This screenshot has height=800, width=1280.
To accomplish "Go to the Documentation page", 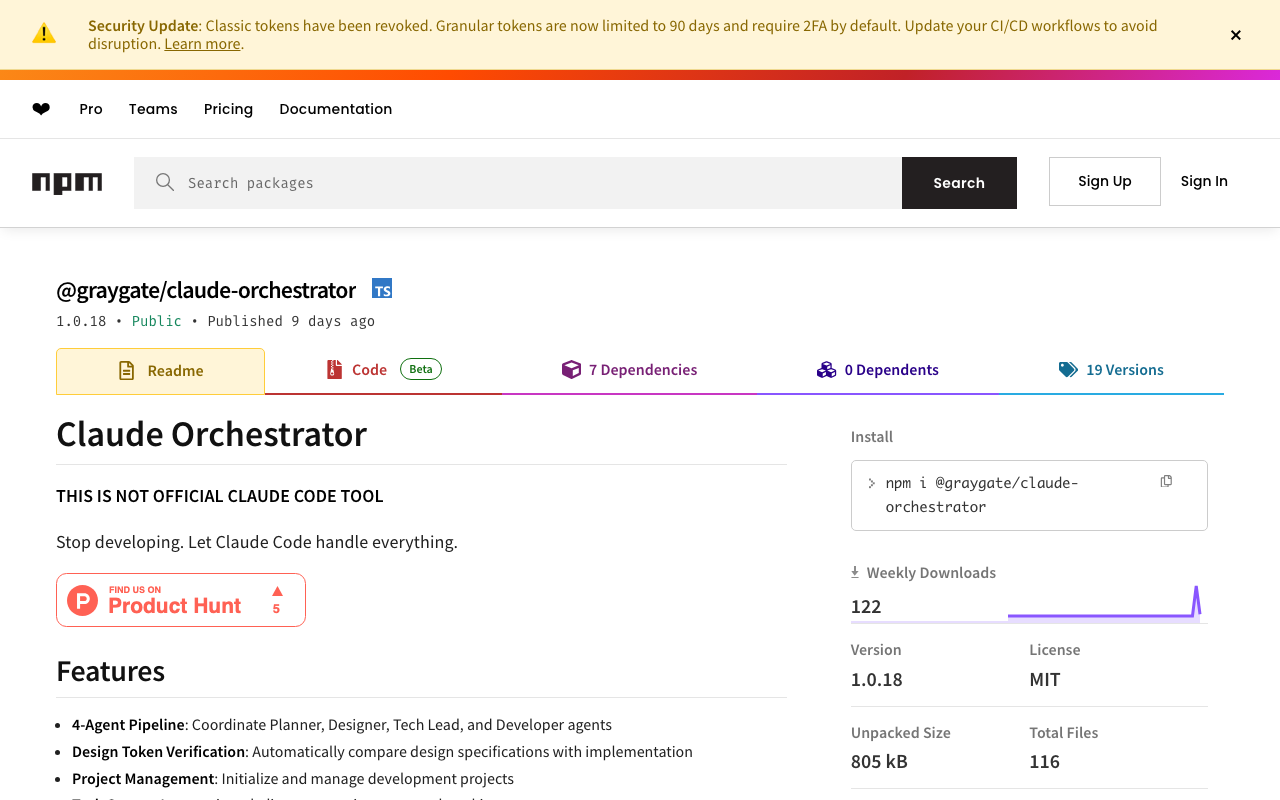I will [335, 109].
